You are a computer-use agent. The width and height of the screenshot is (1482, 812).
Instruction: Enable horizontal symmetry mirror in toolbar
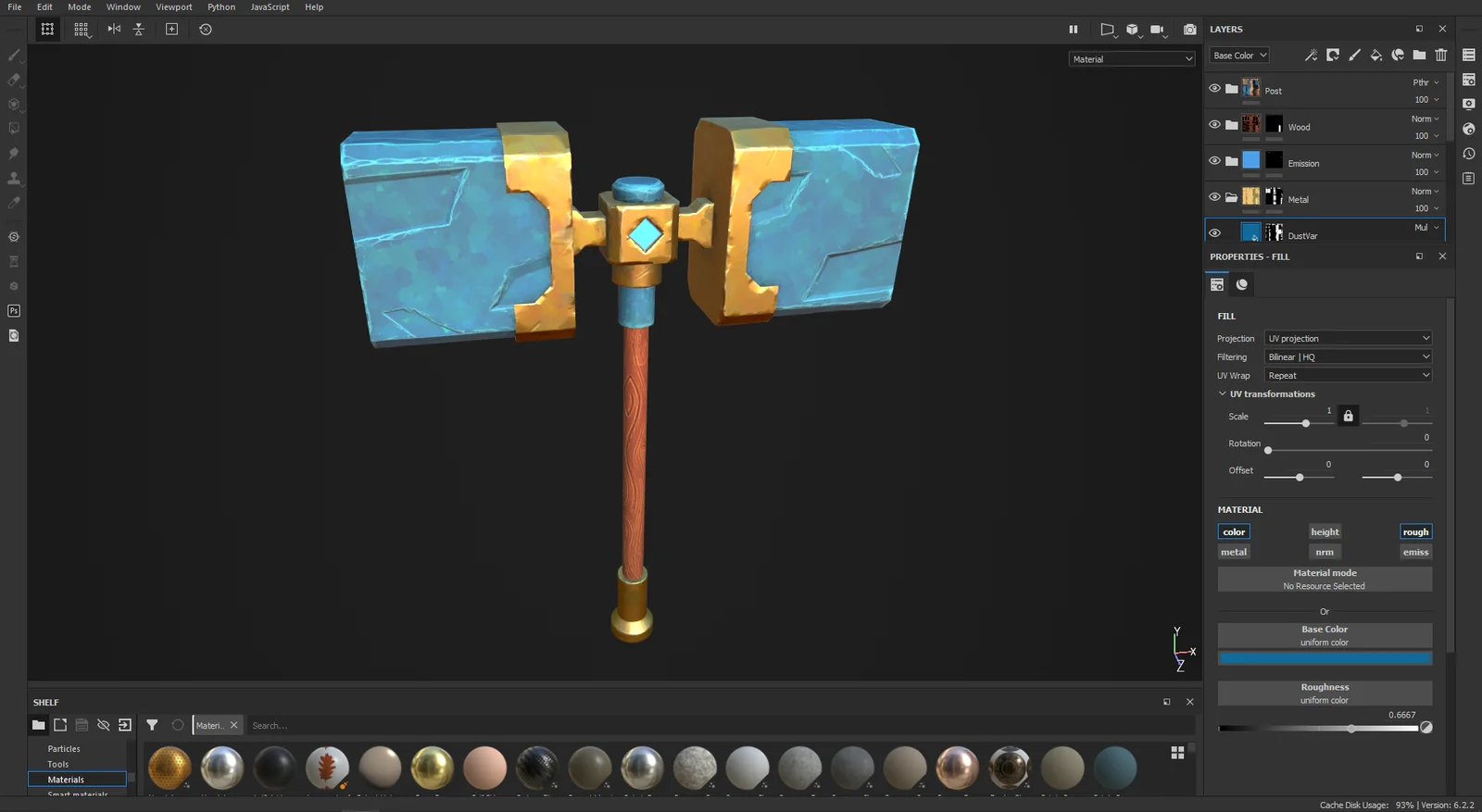[114, 29]
